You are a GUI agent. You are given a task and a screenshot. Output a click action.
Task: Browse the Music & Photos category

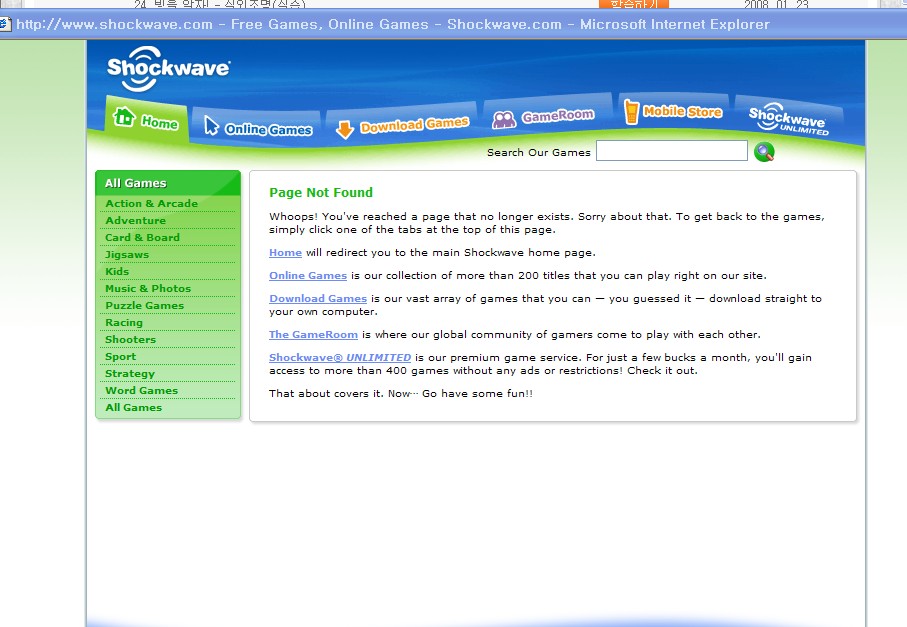148,288
